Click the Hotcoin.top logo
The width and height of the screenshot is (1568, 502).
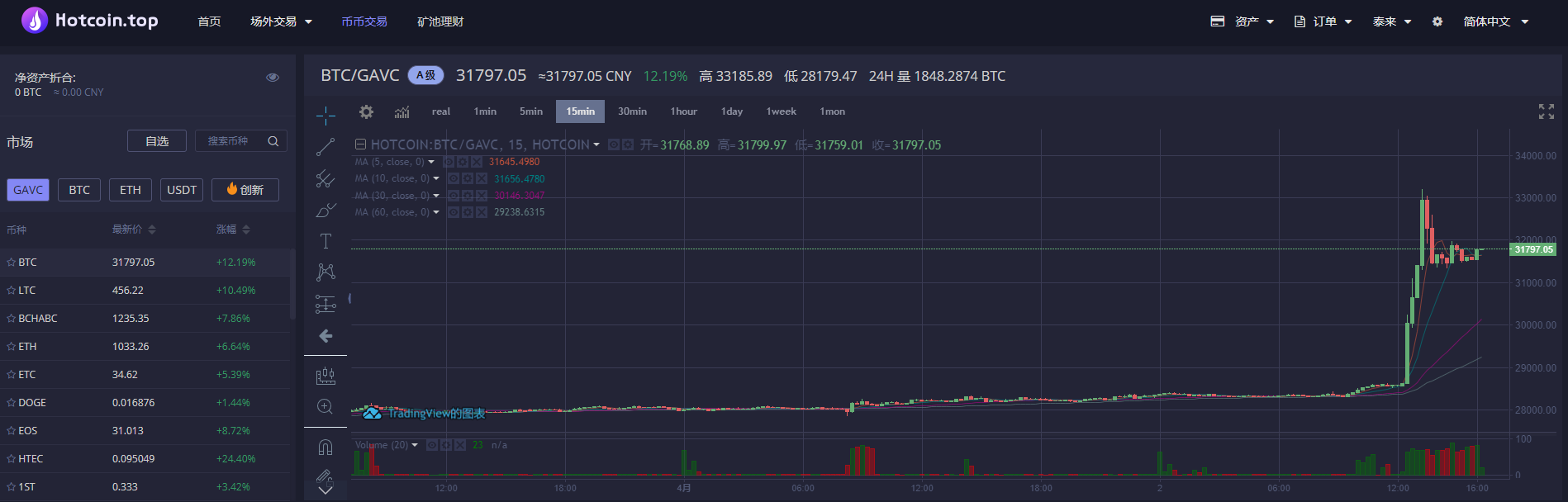(89, 21)
